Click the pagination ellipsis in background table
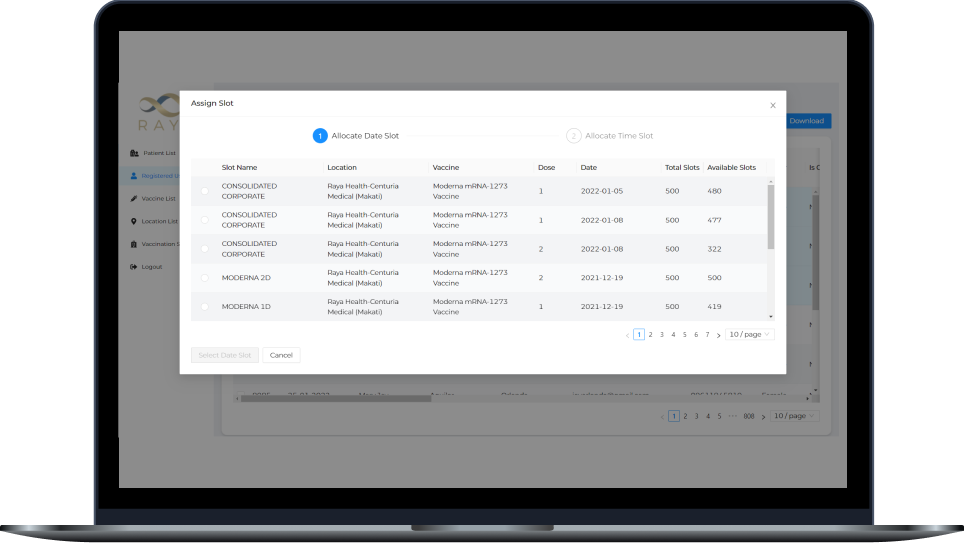This screenshot has width=964, height=543. coord(732,416)
